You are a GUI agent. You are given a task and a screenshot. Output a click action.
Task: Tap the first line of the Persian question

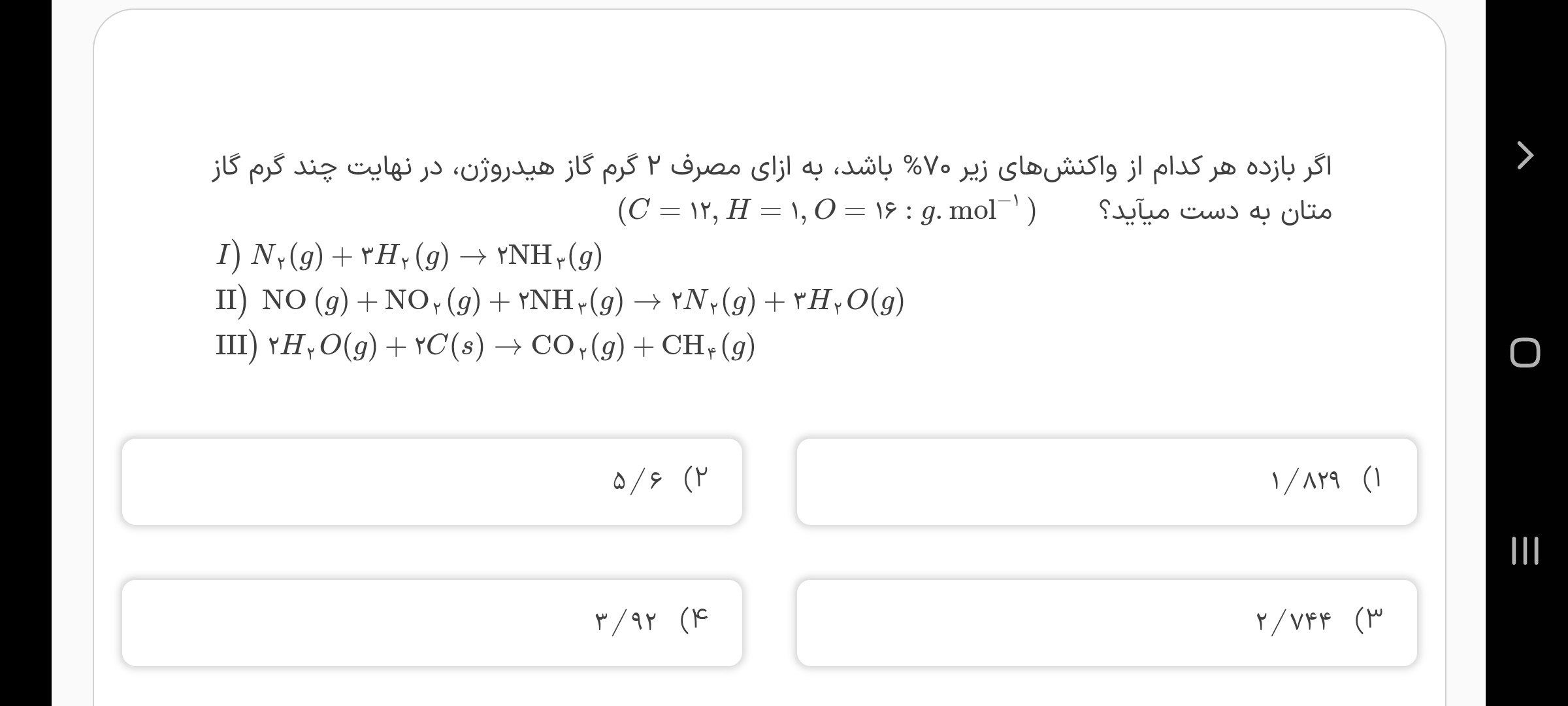point(771,167)
